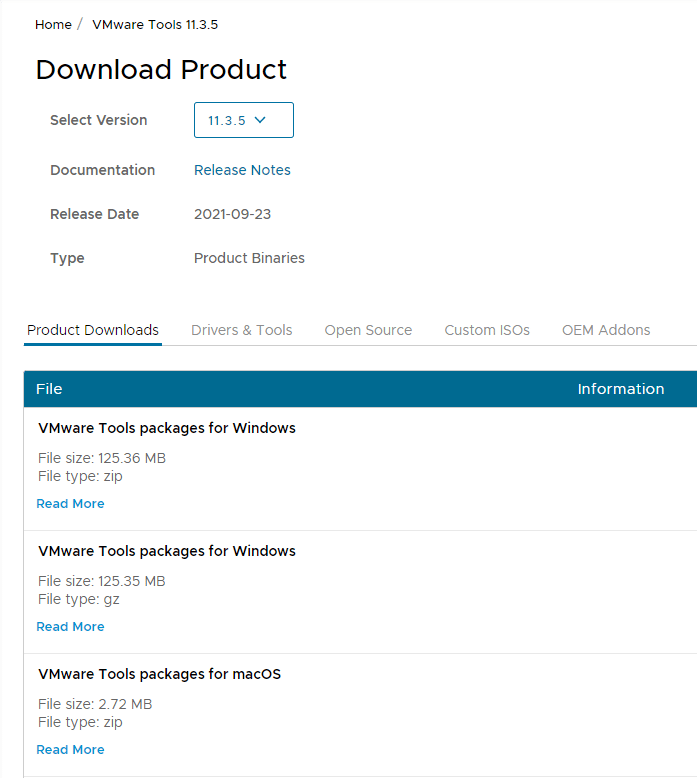Click the Select Version label
Screen dimensions: 697x778
99,120
